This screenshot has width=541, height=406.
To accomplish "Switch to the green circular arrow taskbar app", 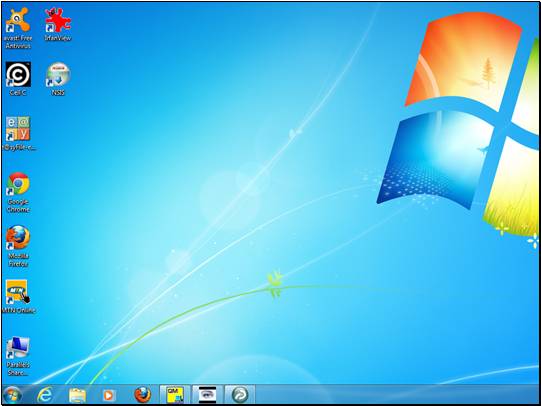I will 240,395.
